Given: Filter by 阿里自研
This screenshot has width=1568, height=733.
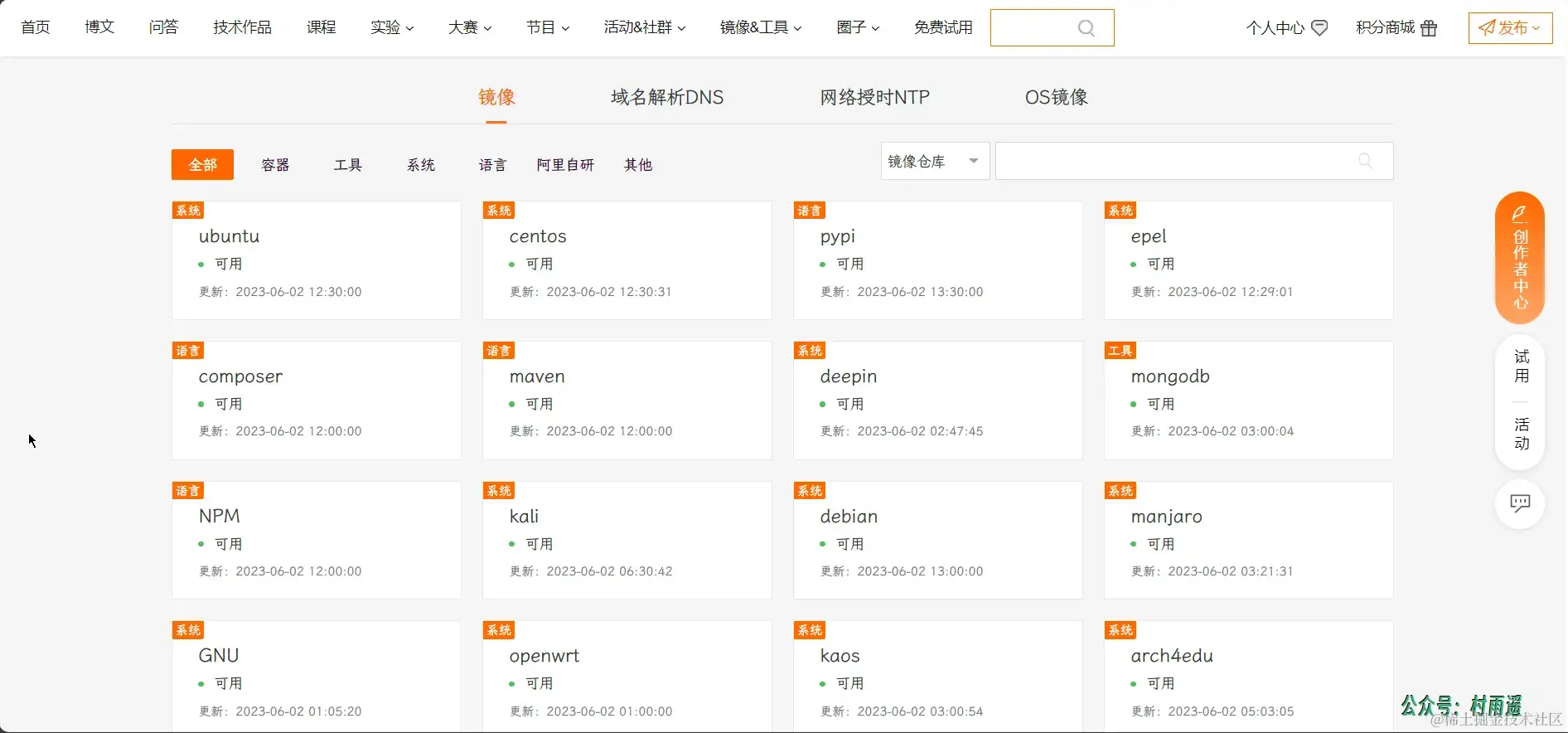Looking at the screenshot, I should point(565,164).
